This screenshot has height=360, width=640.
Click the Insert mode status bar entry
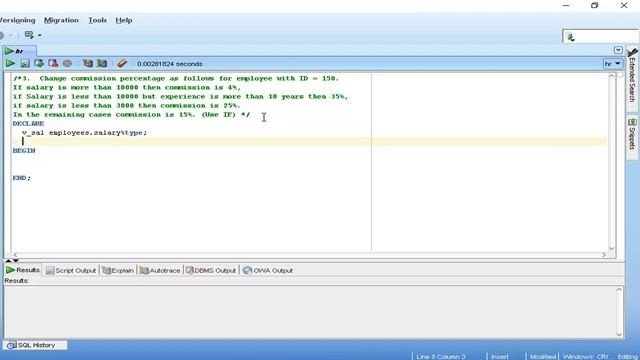pos(500,357)
